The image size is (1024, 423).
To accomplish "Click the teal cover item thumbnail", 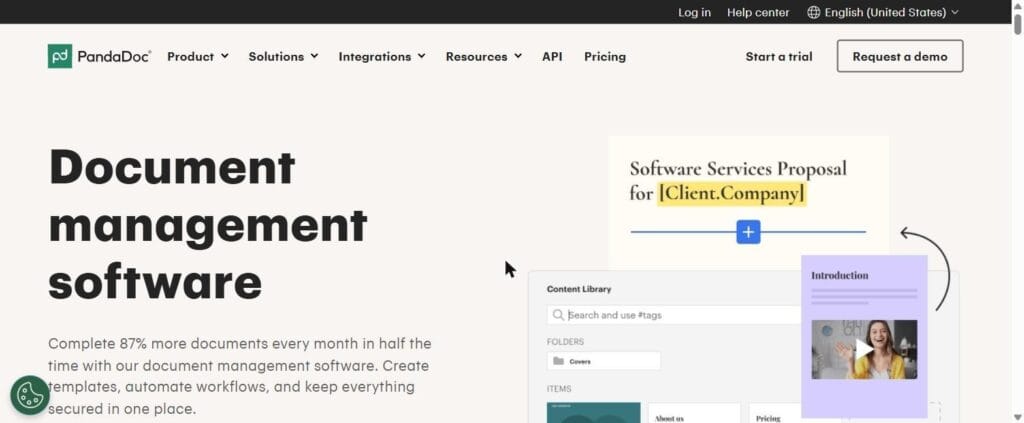I will coord(594,413).
